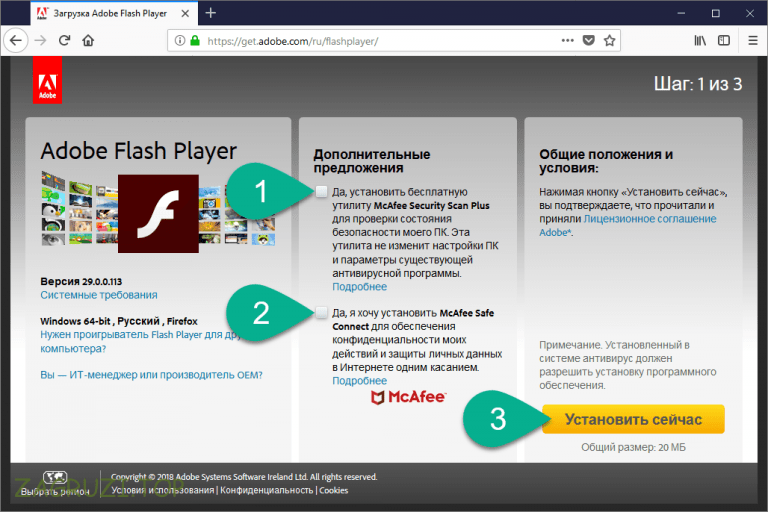The image size is (768, 512).
Task: Open Лицензионное соглашение Adobe link
Action: (x=628, y=225)
